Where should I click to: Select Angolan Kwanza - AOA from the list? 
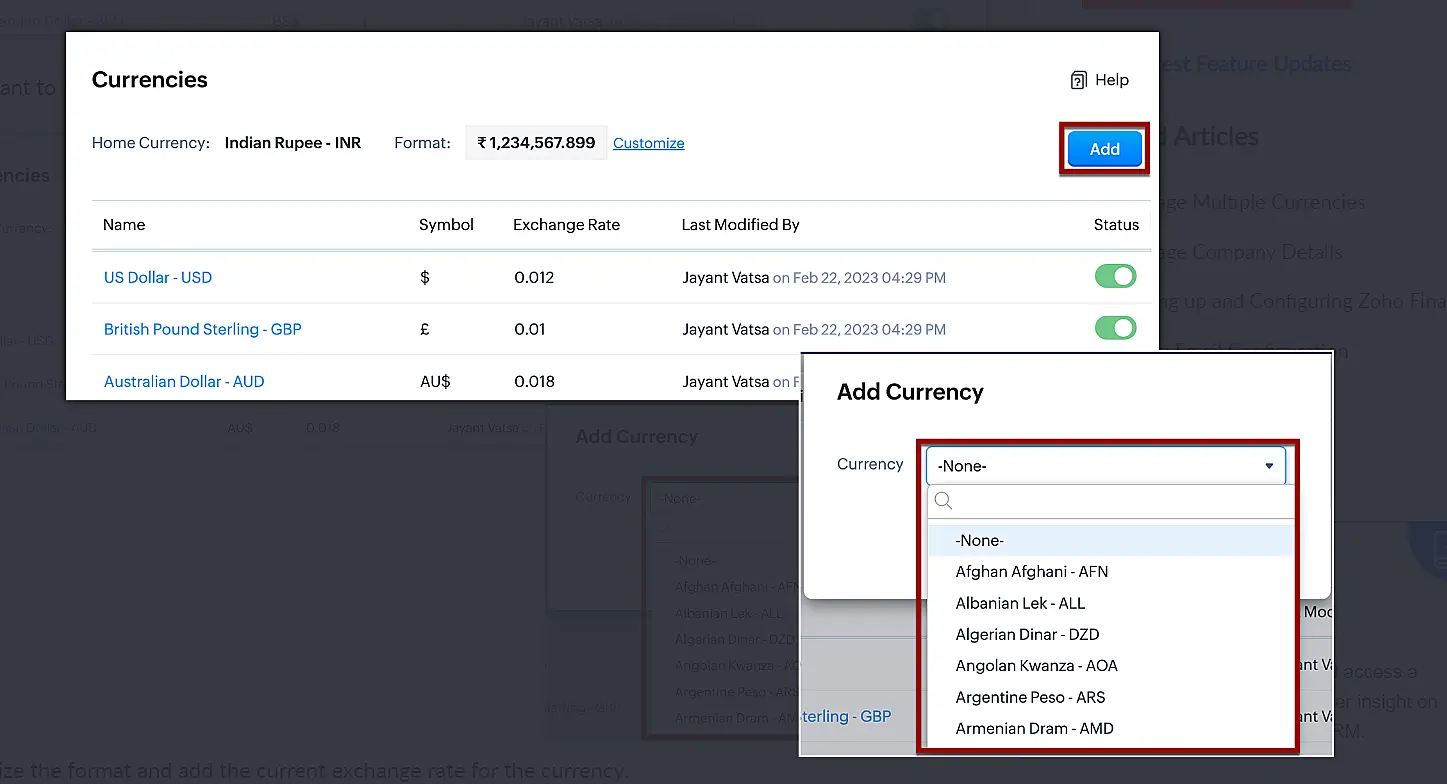click(1036, 665)
